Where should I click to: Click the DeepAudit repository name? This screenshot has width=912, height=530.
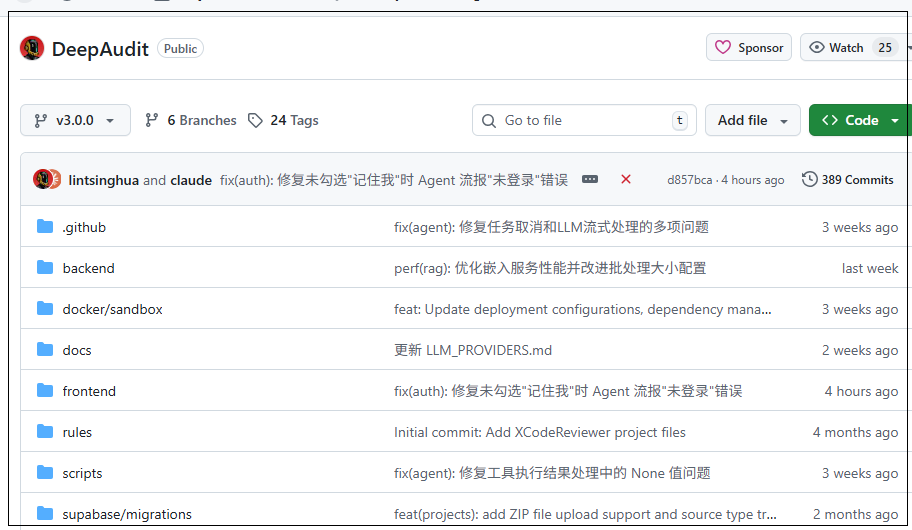[100, 49]
